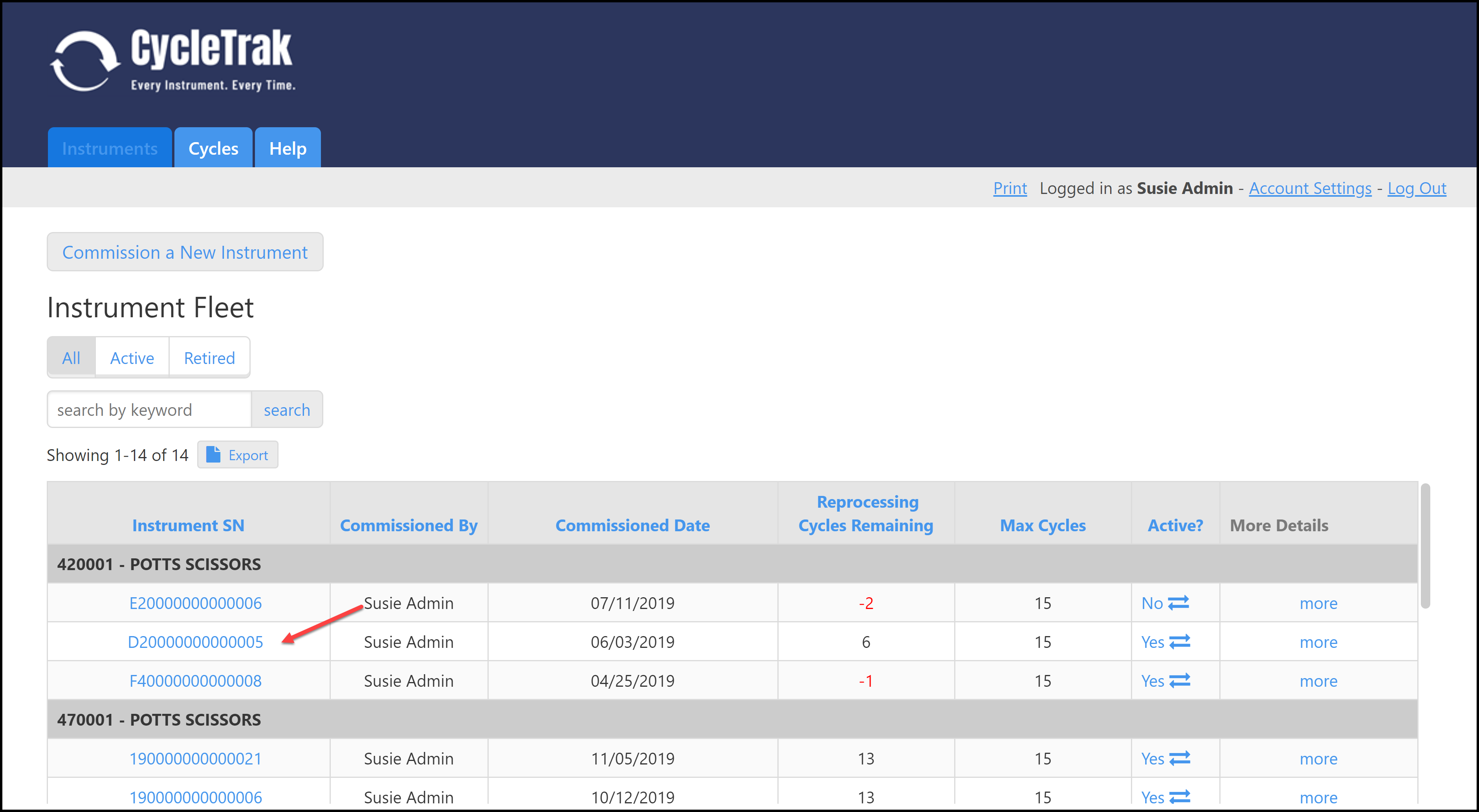Show only Retired instruments
The width and height of the screenshot is (1479, 812).
coord(209,358)
